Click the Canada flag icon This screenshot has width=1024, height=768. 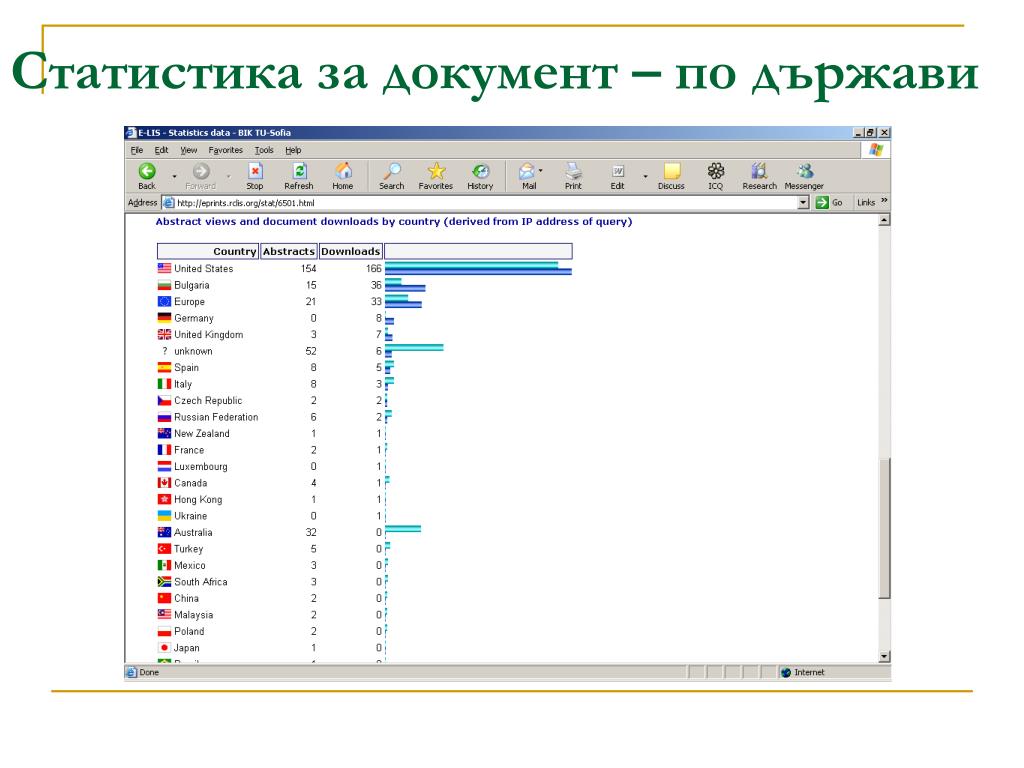164,483
